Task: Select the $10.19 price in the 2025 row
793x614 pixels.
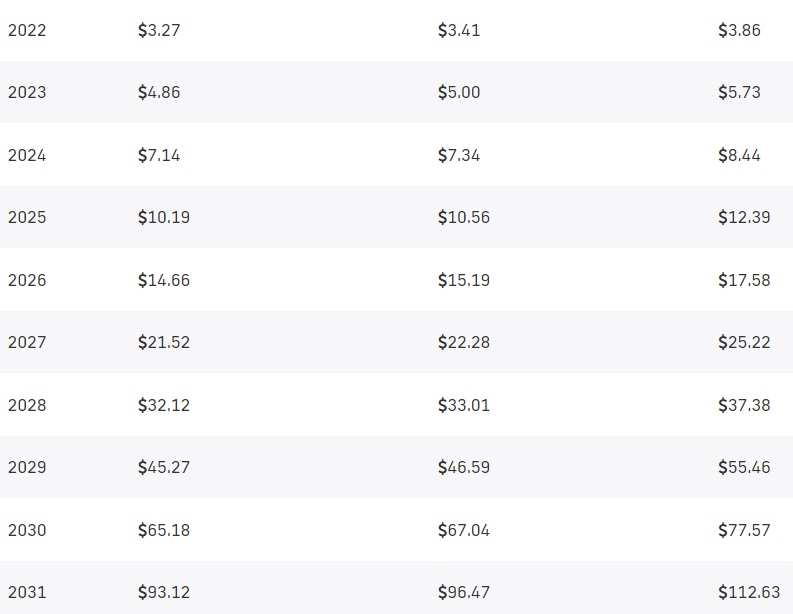Action: point(164,217)
